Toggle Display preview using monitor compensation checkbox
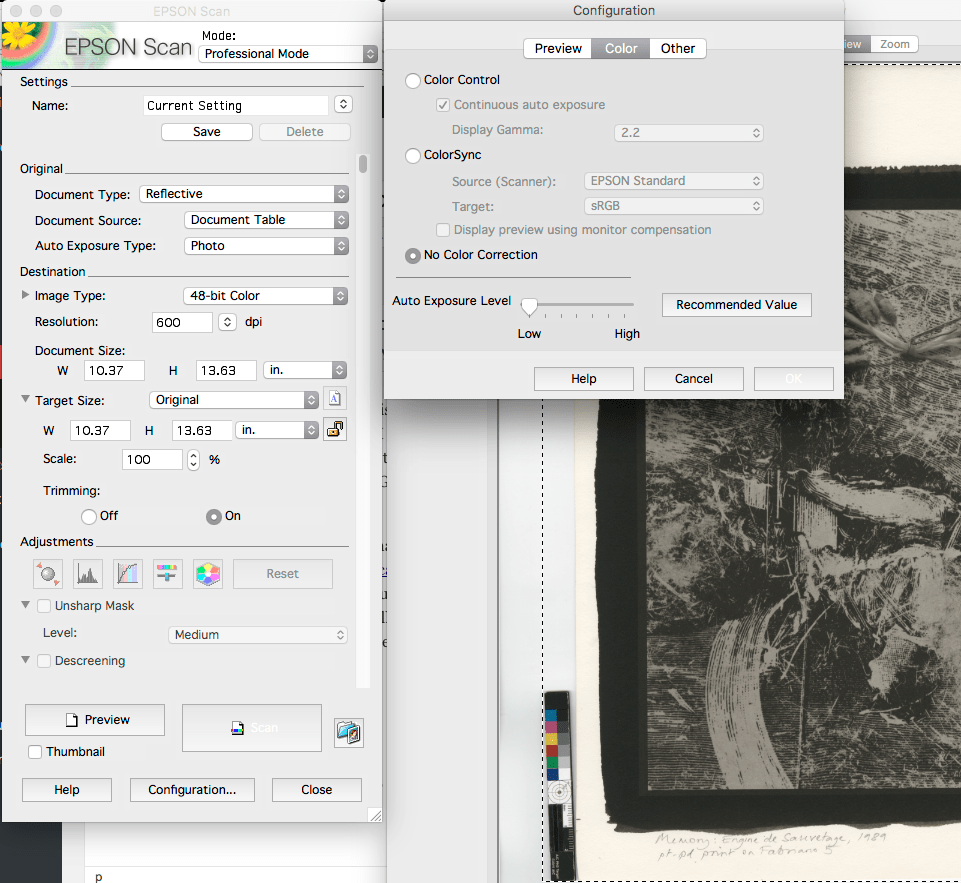This screenshot has width=961, height=883. (443, 230)
